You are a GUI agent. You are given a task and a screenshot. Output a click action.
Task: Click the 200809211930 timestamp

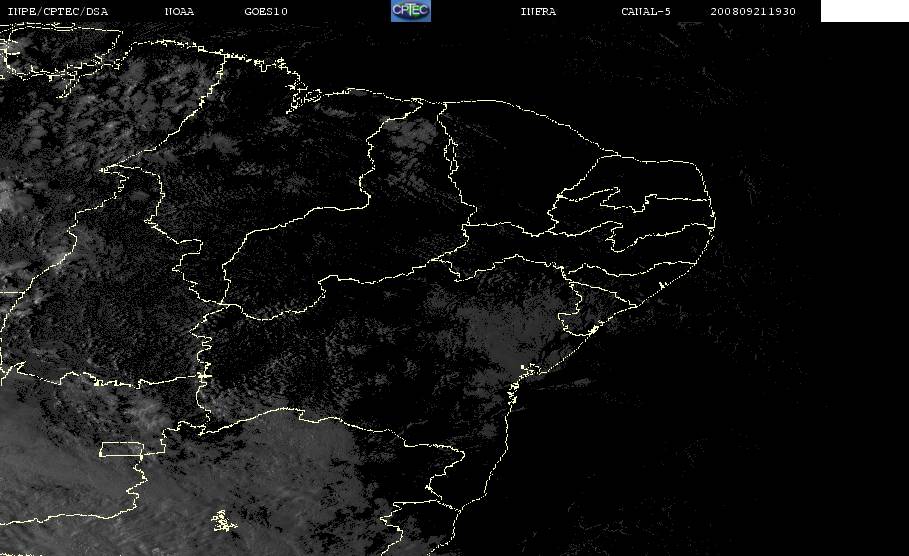coord(753,12)
